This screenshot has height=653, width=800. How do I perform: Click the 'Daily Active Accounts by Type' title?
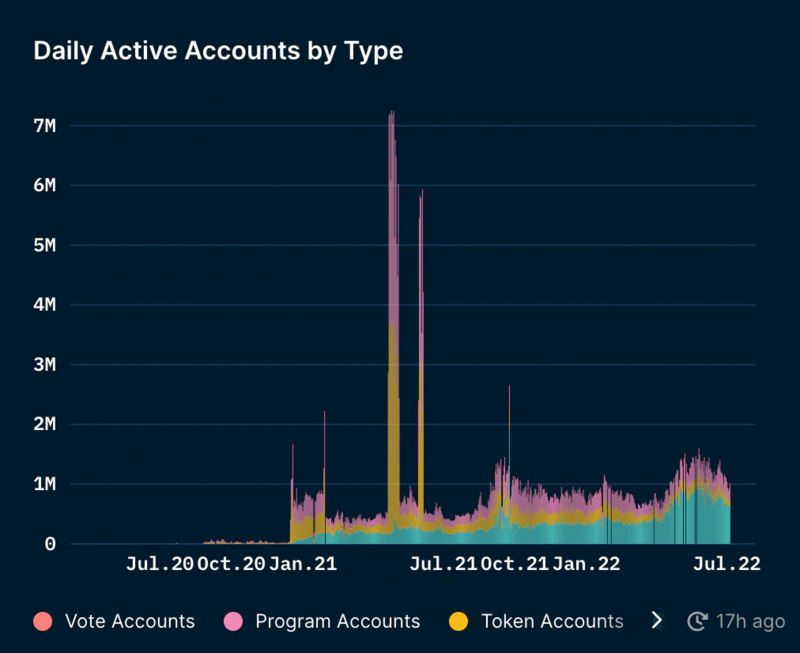click(x=218, y=51)
